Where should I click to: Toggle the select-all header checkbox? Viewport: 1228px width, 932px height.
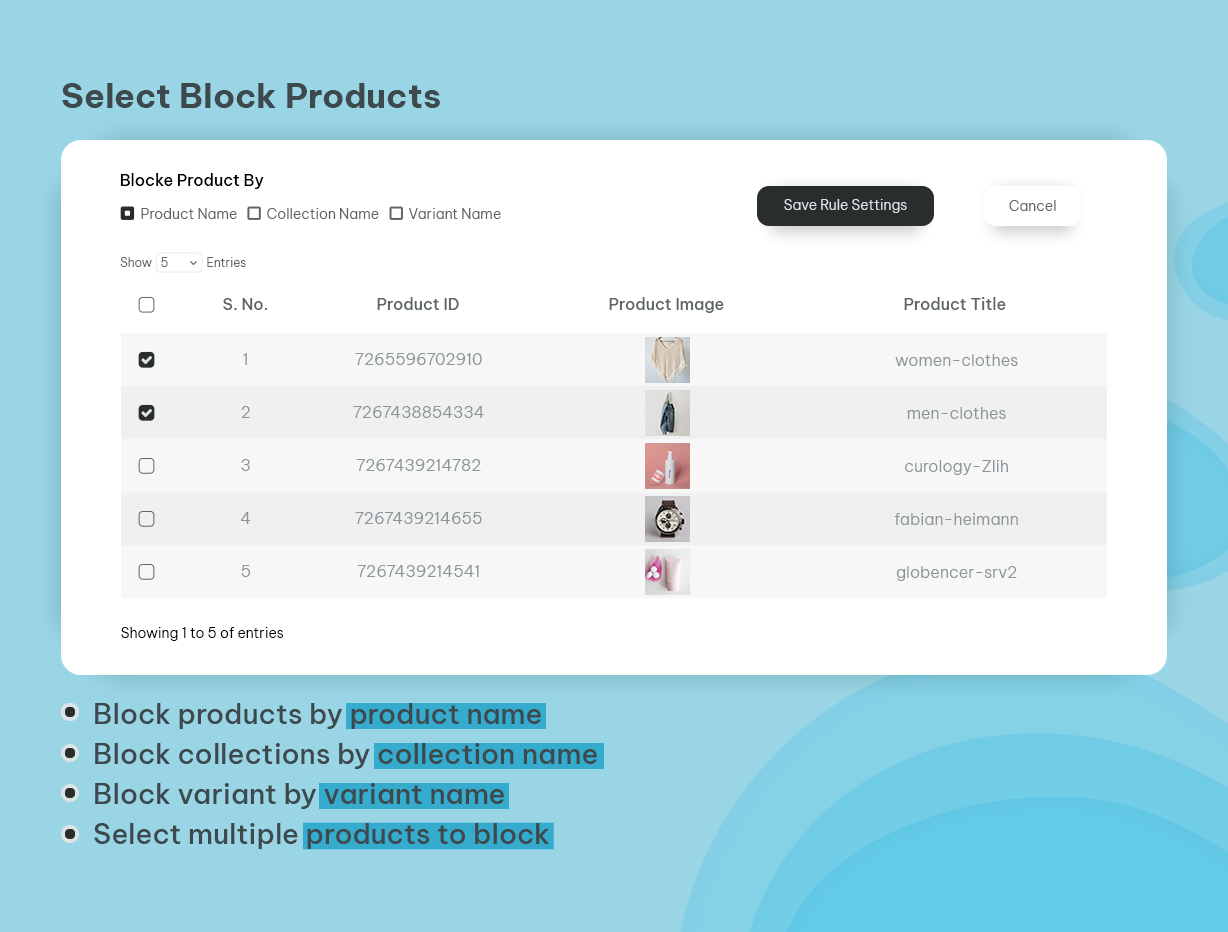coord(146,305)
